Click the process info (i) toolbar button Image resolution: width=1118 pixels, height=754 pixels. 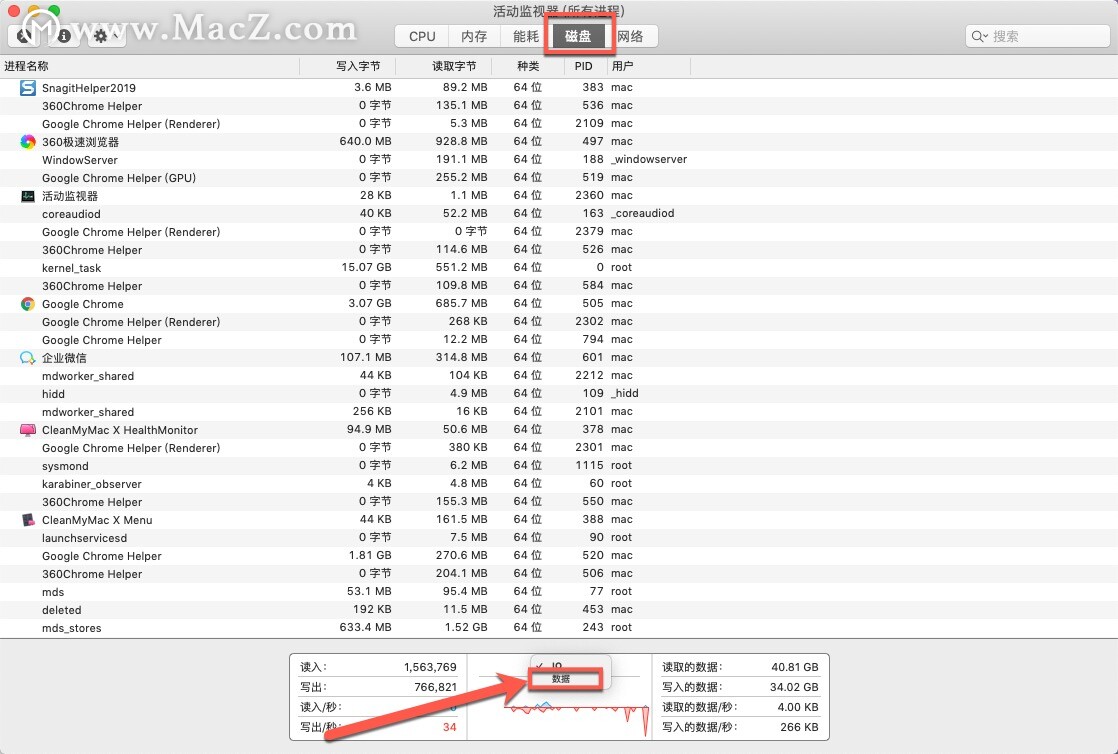(x=63, y=36)
